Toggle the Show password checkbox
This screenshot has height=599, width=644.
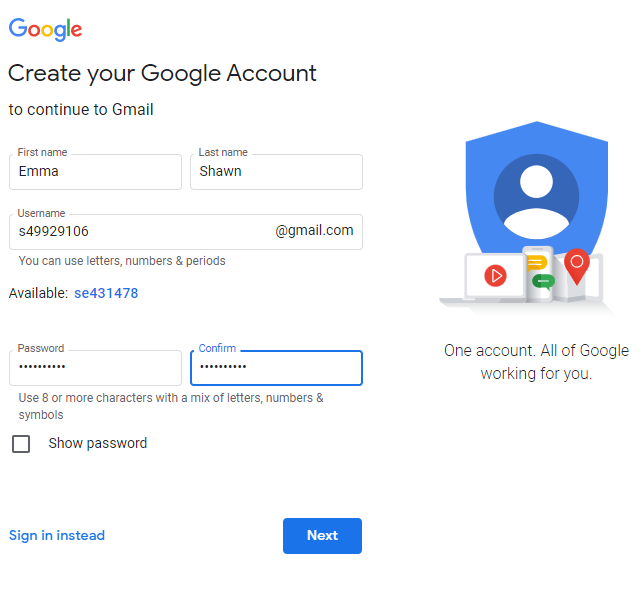coord(21,444)
